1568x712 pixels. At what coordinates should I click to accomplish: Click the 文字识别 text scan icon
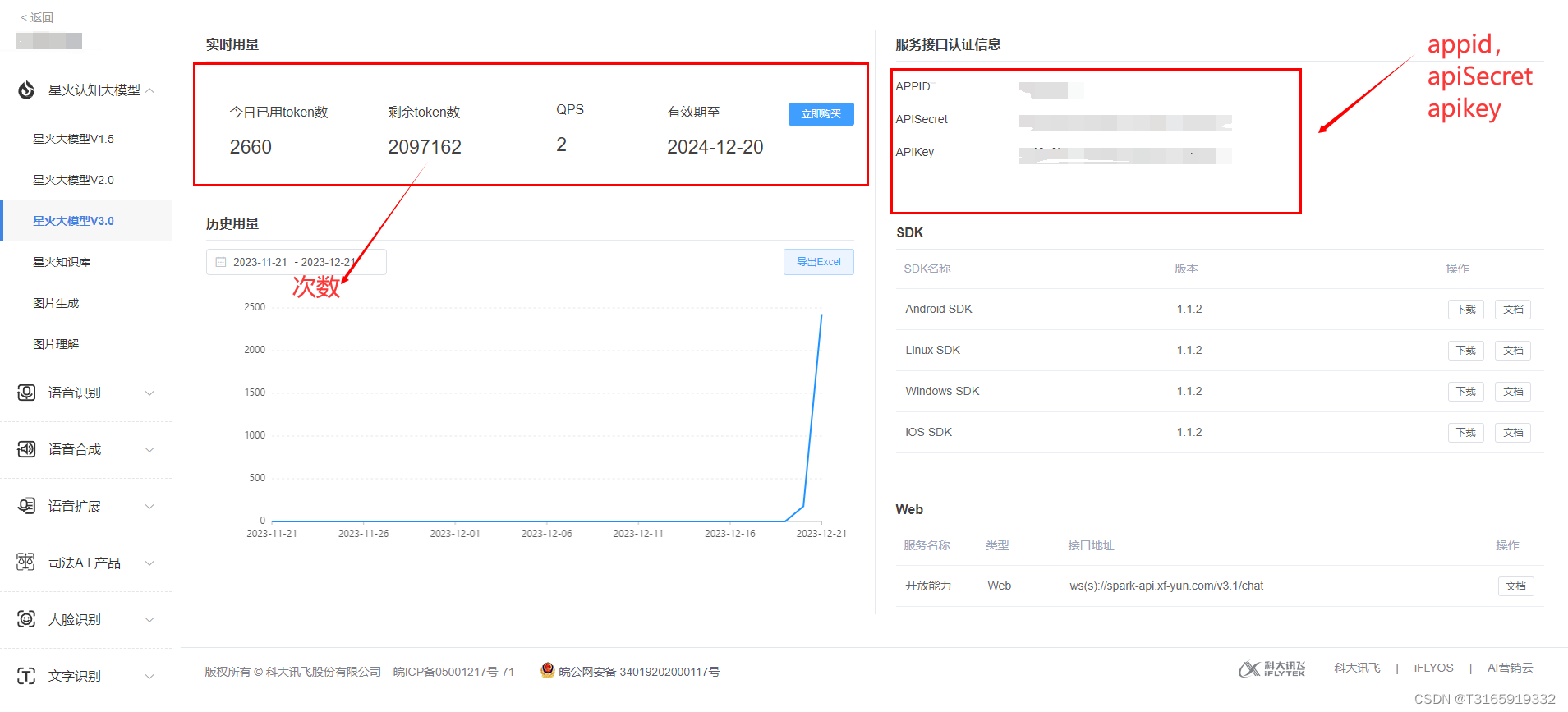click(x=26, y=676)
